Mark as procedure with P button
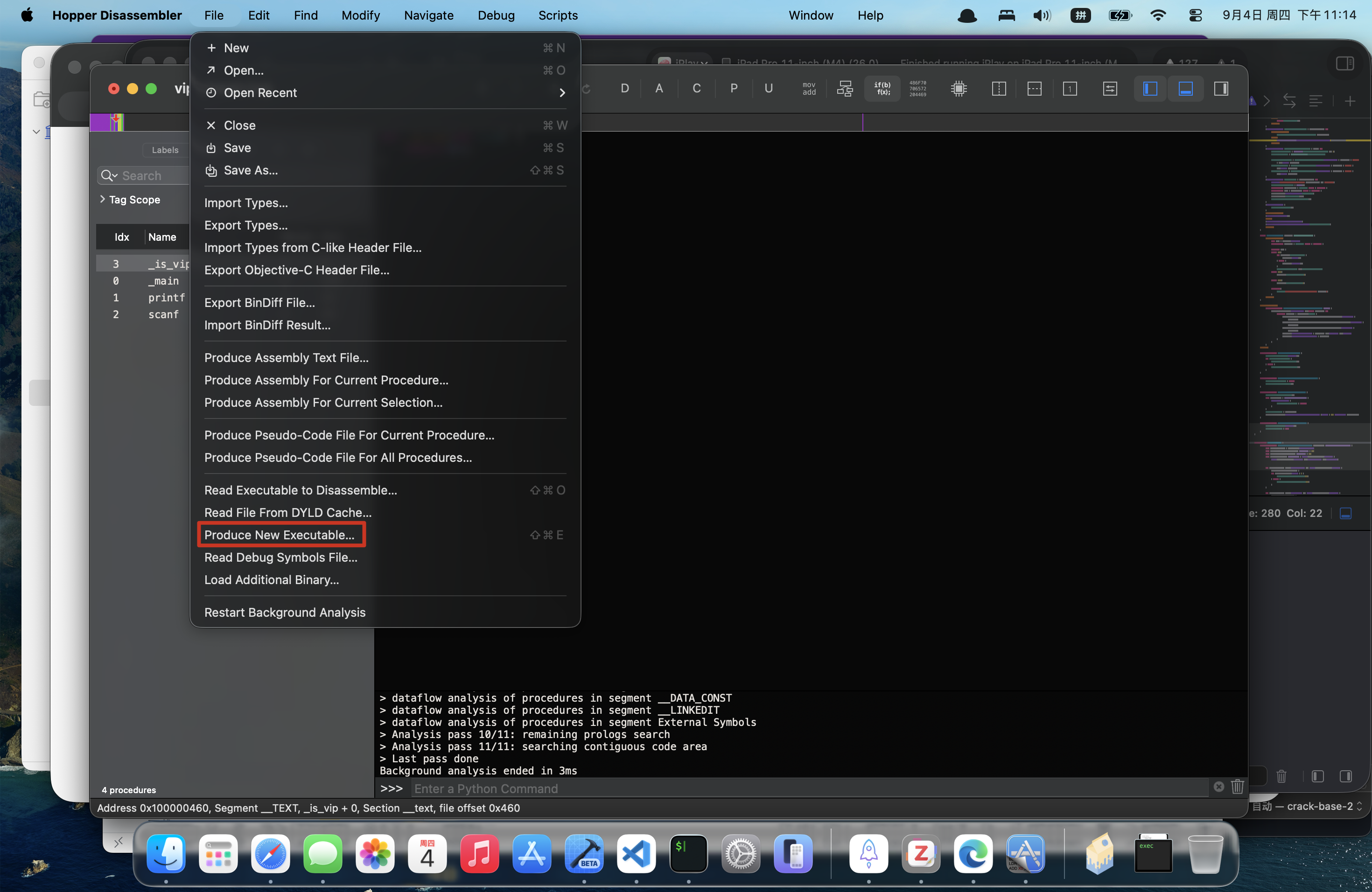Viewport: 1372px width, 892px height. (x=733, y=89)
